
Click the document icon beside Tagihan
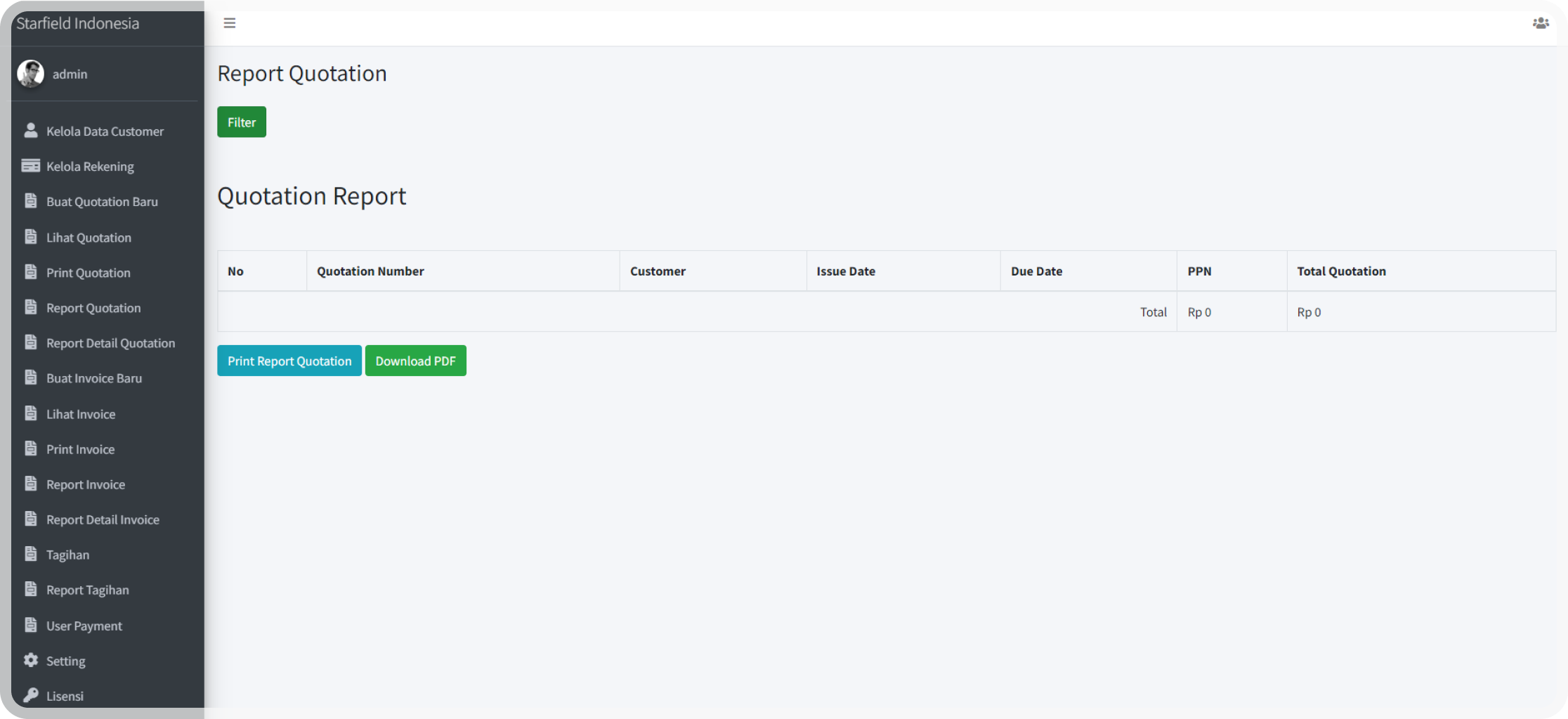click(31, 554)
